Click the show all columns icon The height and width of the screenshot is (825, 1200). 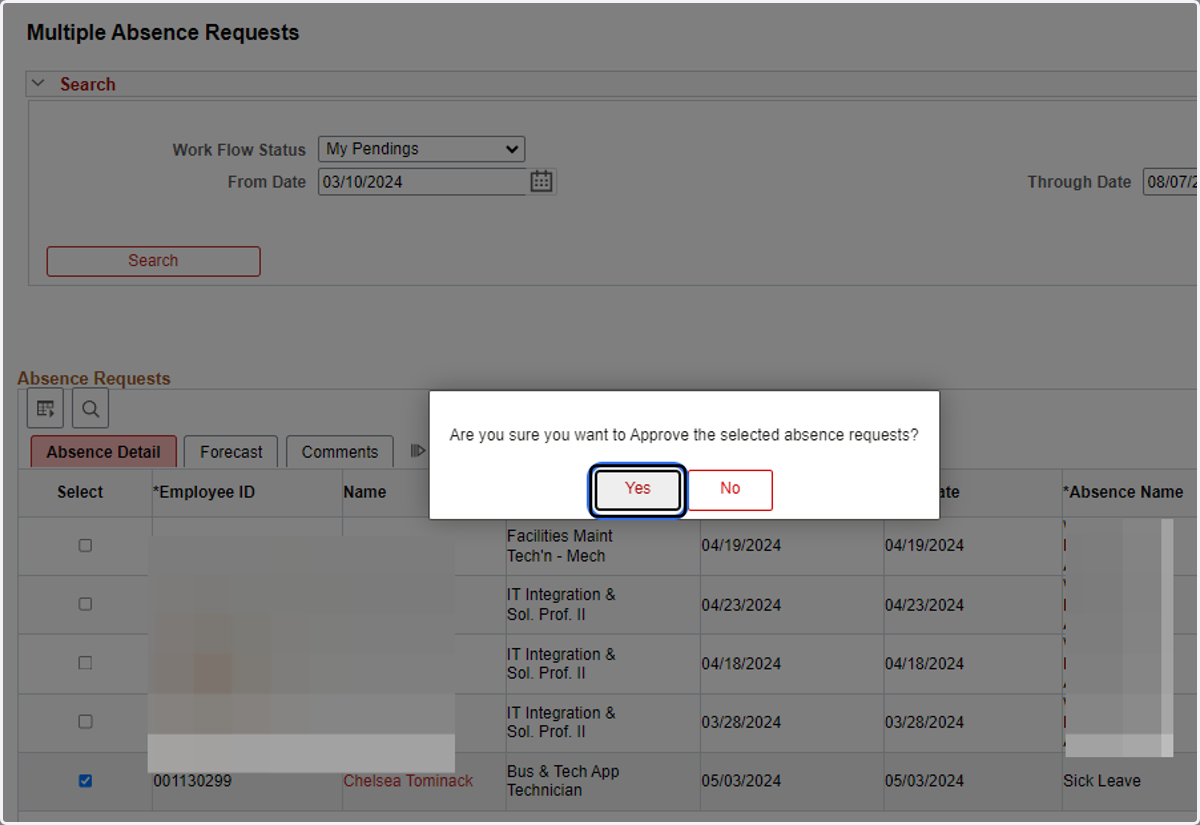tap(418, 451)
